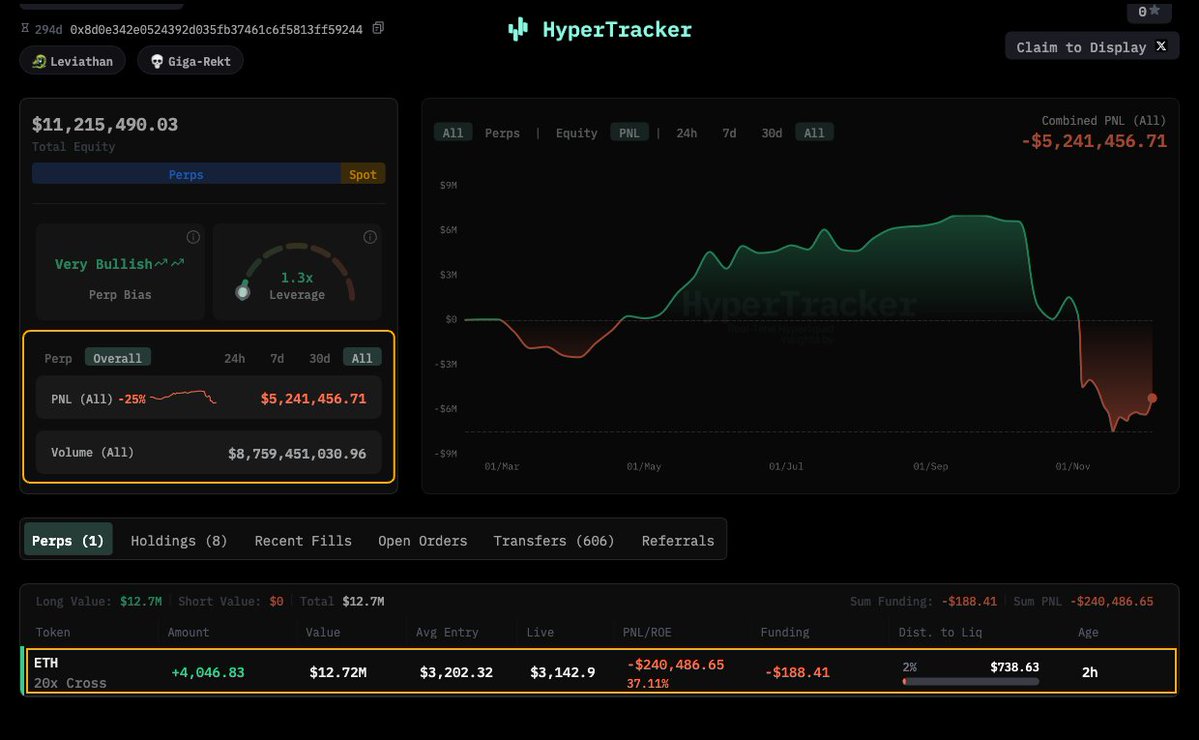Copy the wallet address with the copy icon
Screen dimensions: 1199x740
tap(378, 29)
